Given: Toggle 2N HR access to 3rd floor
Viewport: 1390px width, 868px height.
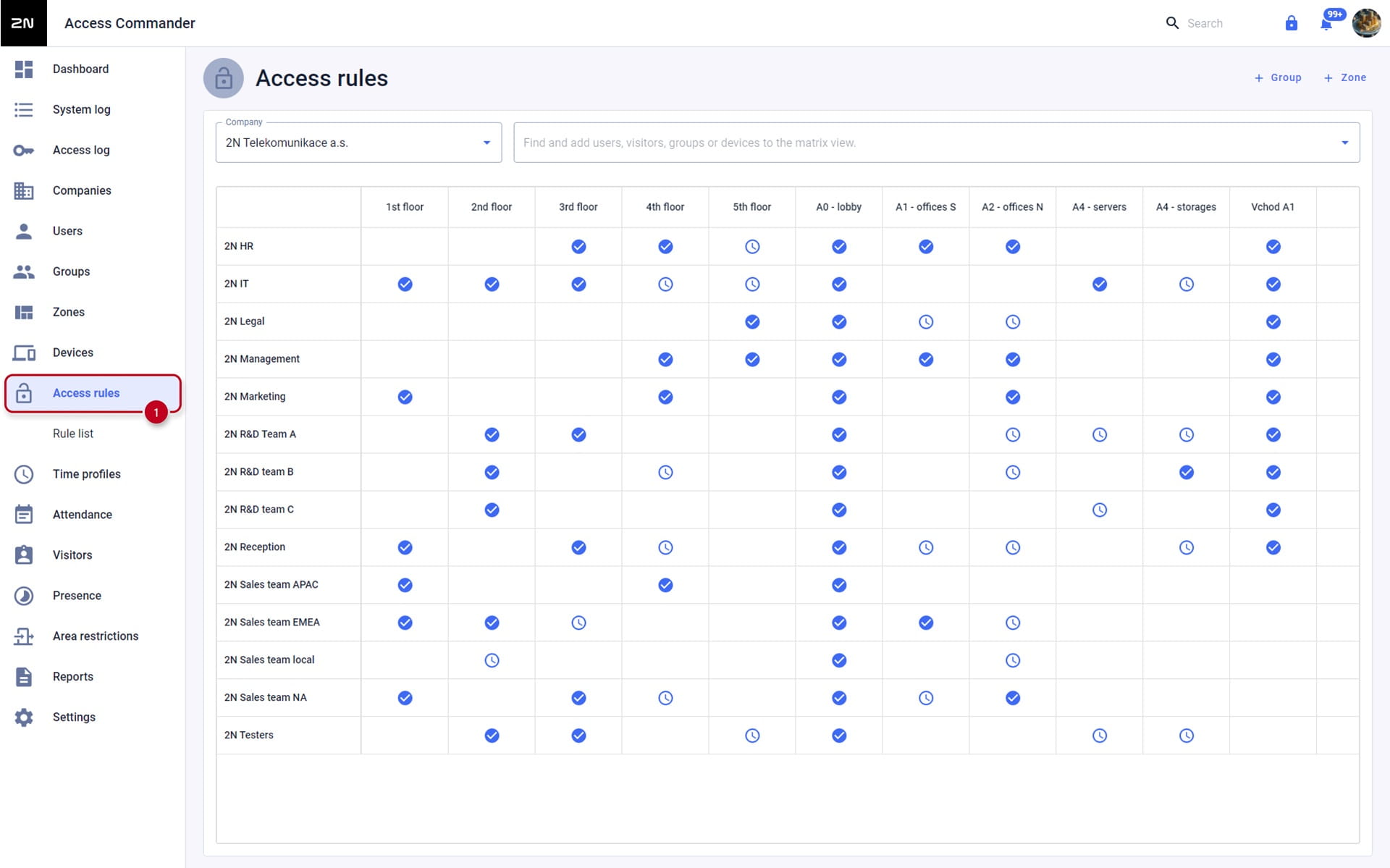Looking at the screenshot, I should [578, 247].
